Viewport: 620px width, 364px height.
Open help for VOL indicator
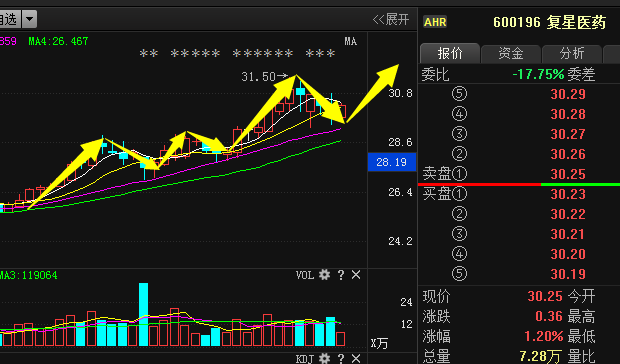[341, 275]
